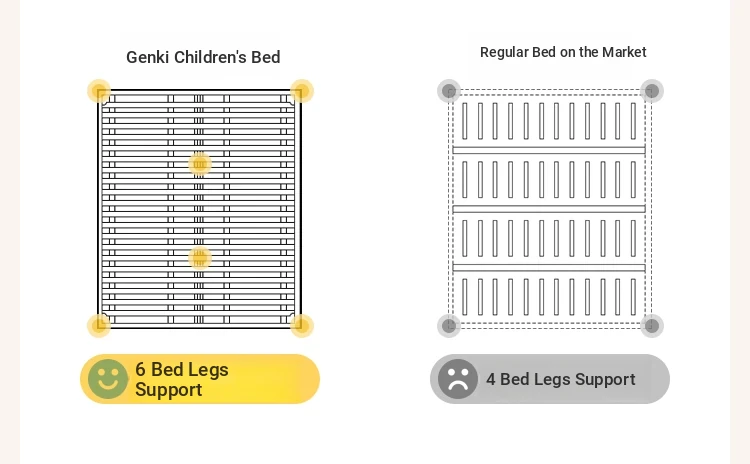Select the bottom-left yellow leg marker
Screen dimensions: 750x464
click(99, 326)
